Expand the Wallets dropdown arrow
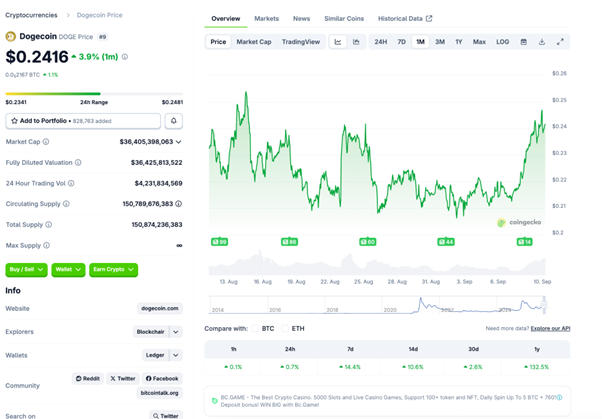The width and height of the screenshot is (602, 419). pyautogui.click(x=176, y=355)
